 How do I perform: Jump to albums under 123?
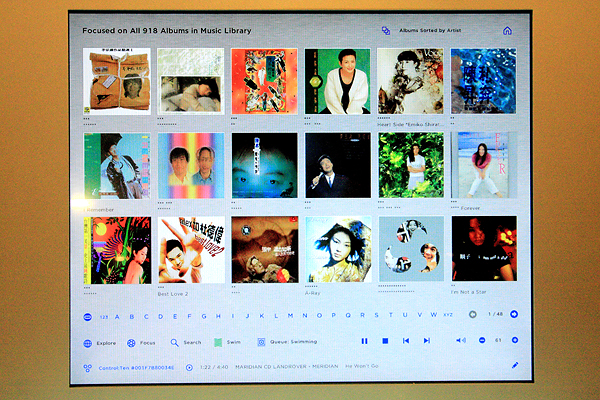coord(104,317)
